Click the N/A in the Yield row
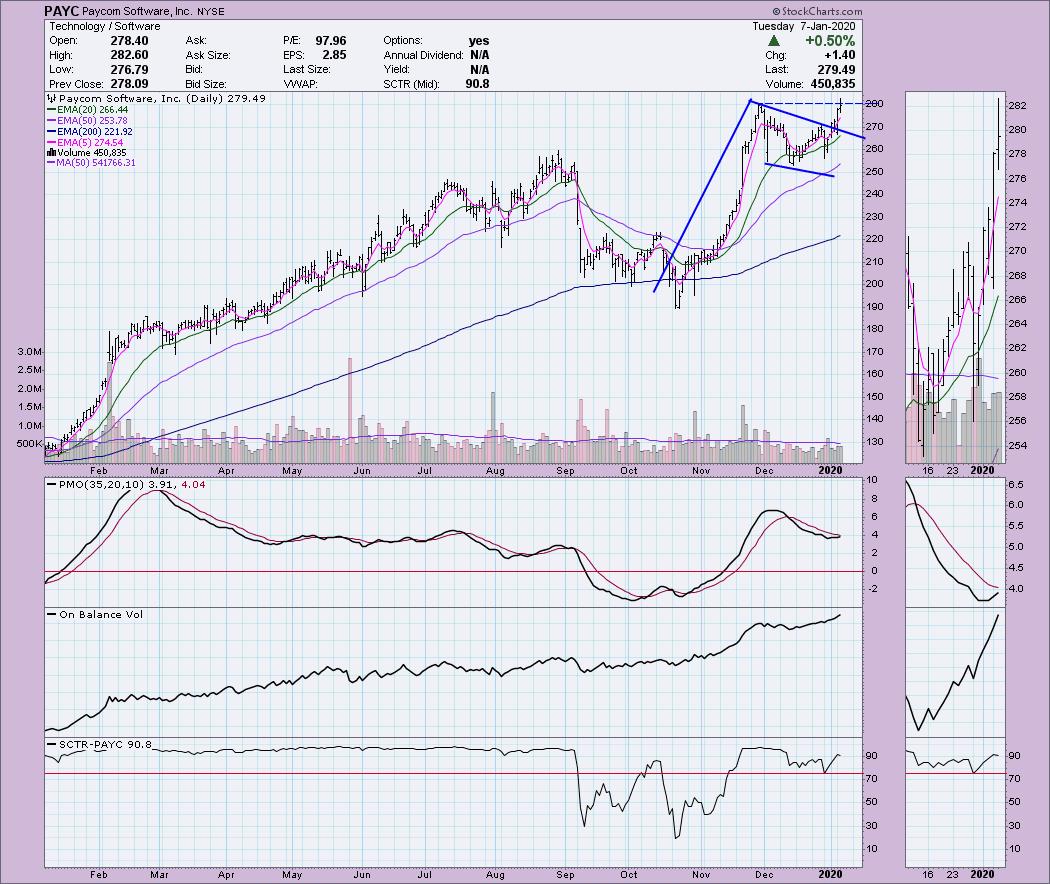The width and height of the screenshot is (1050, 884). 479,70
